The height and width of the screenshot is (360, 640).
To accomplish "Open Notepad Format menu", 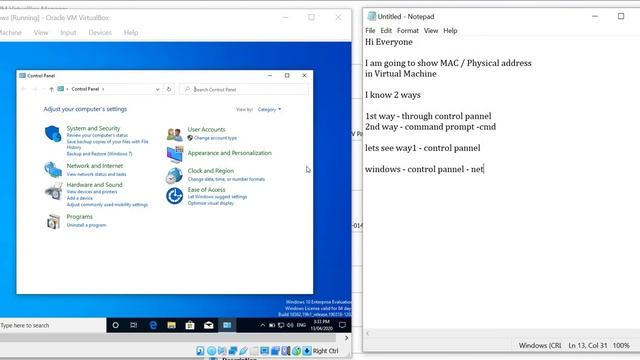I will click(408, 31).
